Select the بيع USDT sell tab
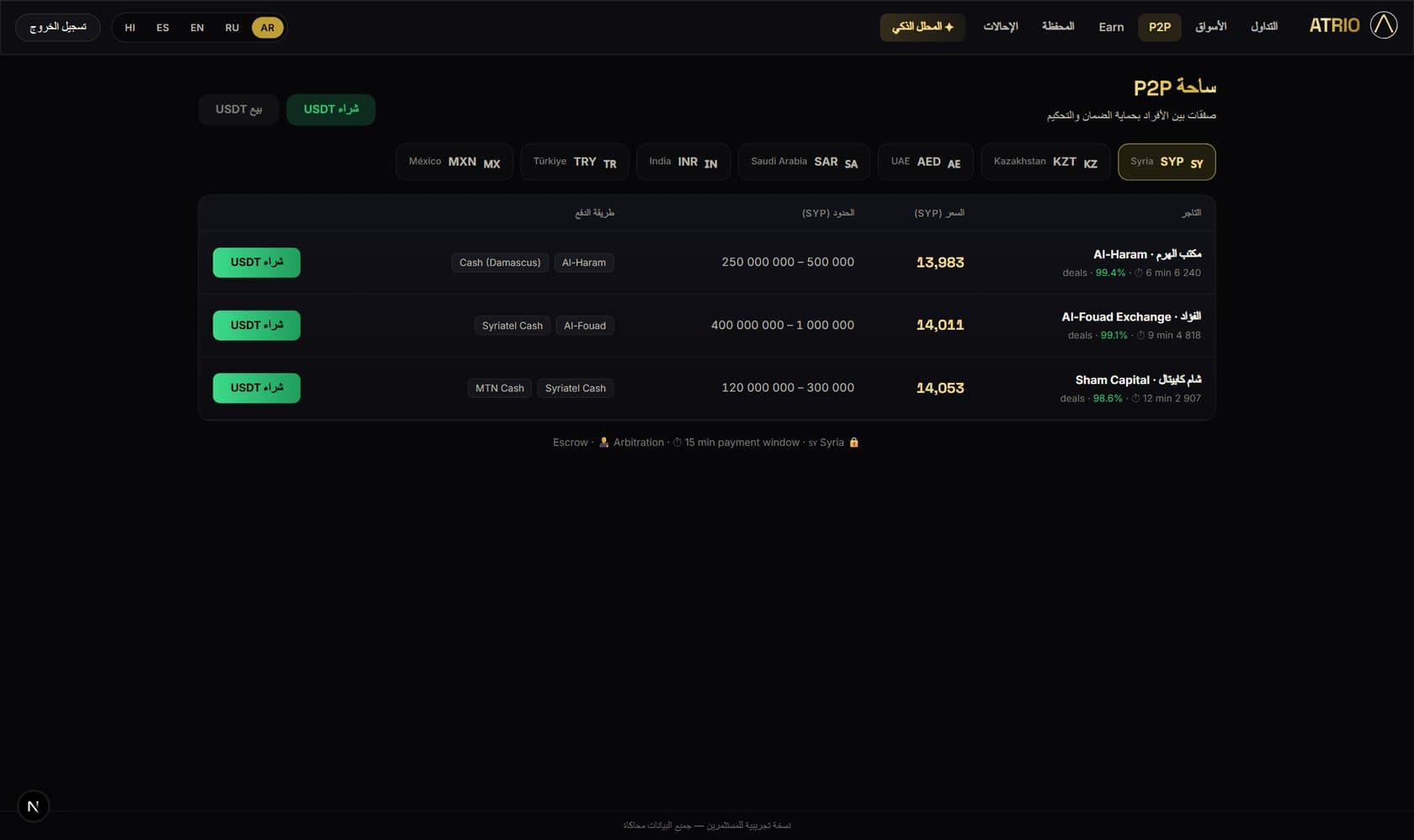This screenshot has width=1414, height=840. tap(239, 109)
